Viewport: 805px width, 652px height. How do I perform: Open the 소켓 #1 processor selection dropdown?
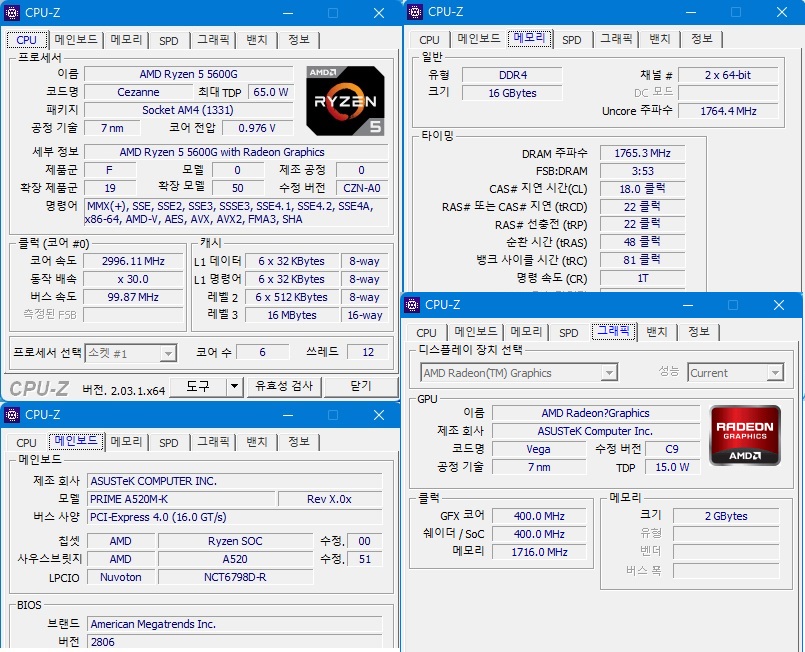(x=167, y=353)
